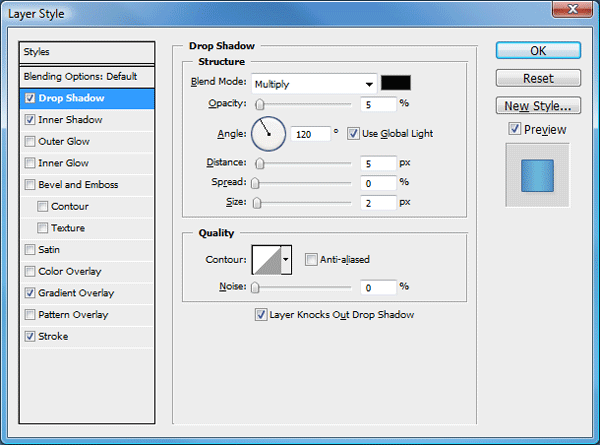Image resolution: width=600 pixels, height=445 pixels.
Task: Click the Opacity slider handle
Action: point(260,104)
